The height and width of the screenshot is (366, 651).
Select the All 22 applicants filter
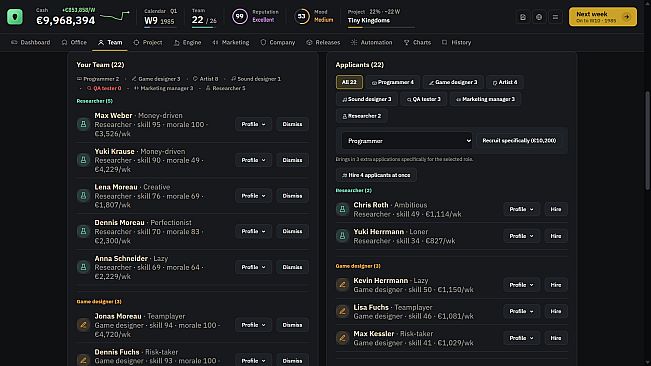(349, 82)
